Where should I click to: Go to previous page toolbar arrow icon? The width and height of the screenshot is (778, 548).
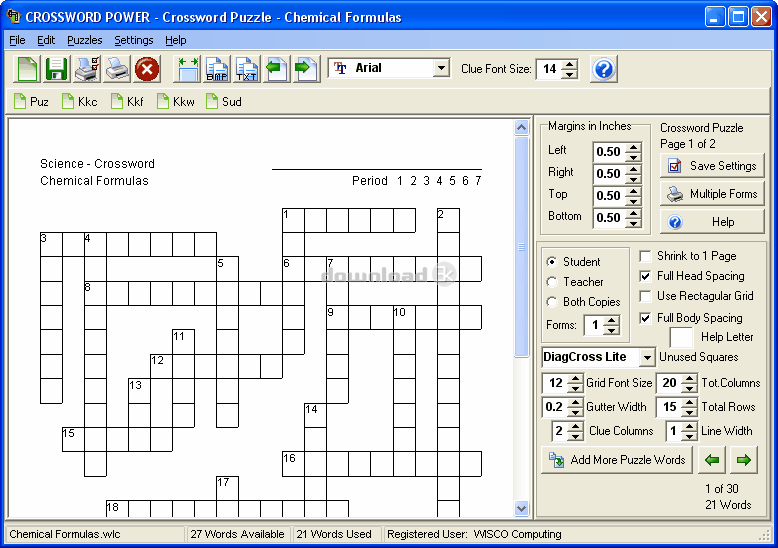tap(276, 68)
